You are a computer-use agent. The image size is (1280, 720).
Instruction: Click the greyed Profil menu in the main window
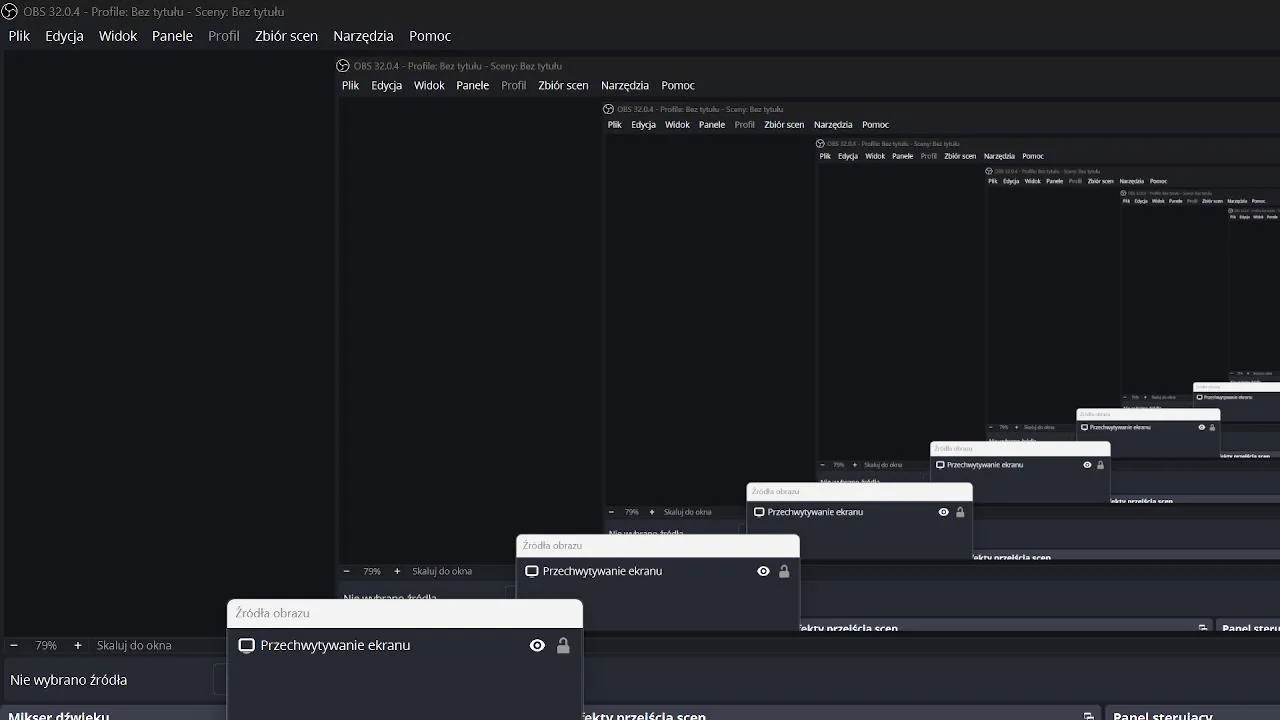224,36
